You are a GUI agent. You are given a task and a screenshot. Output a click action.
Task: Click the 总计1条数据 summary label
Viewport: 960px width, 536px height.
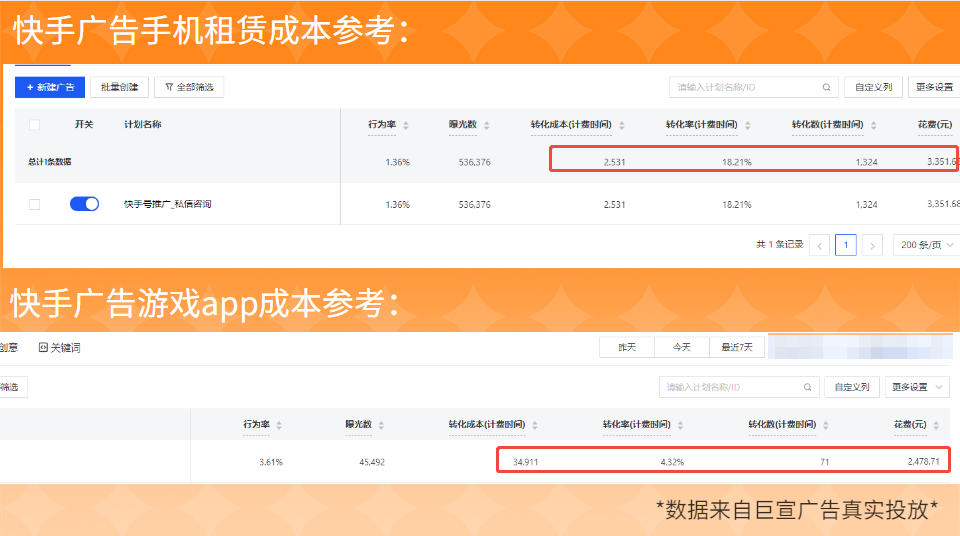click(x=50, y=162)
